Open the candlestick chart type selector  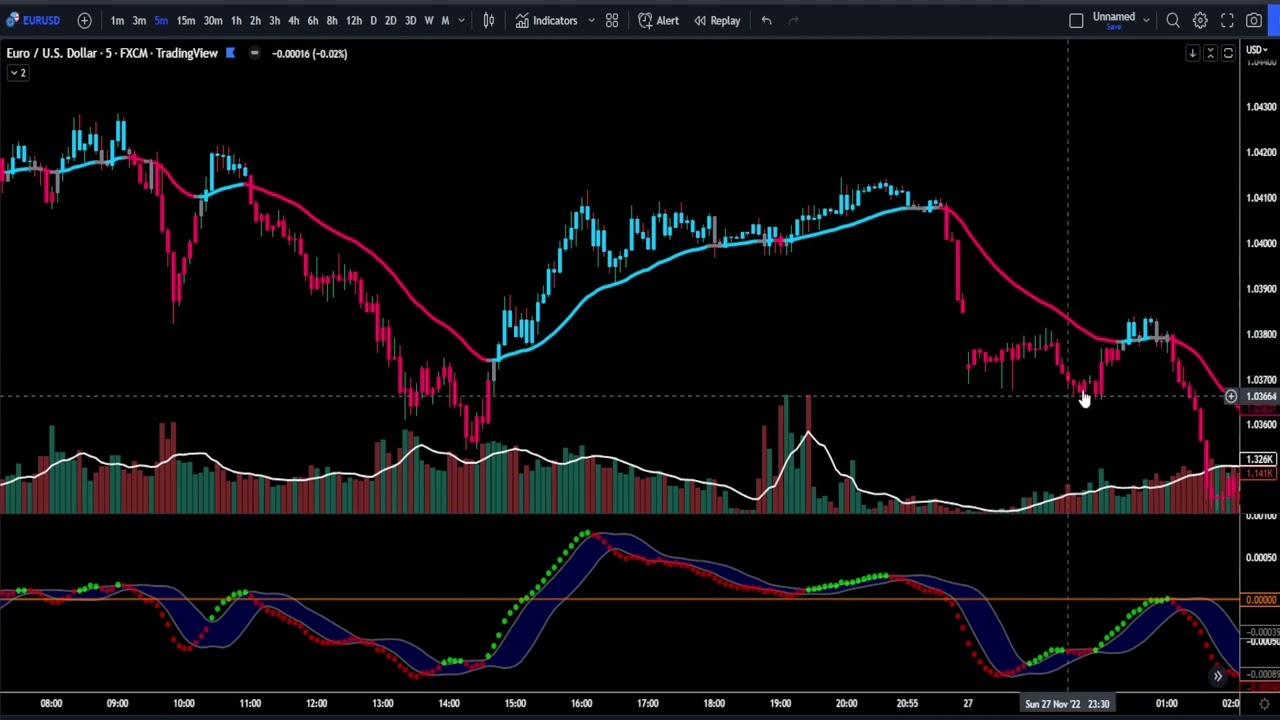tap(489, 20)
